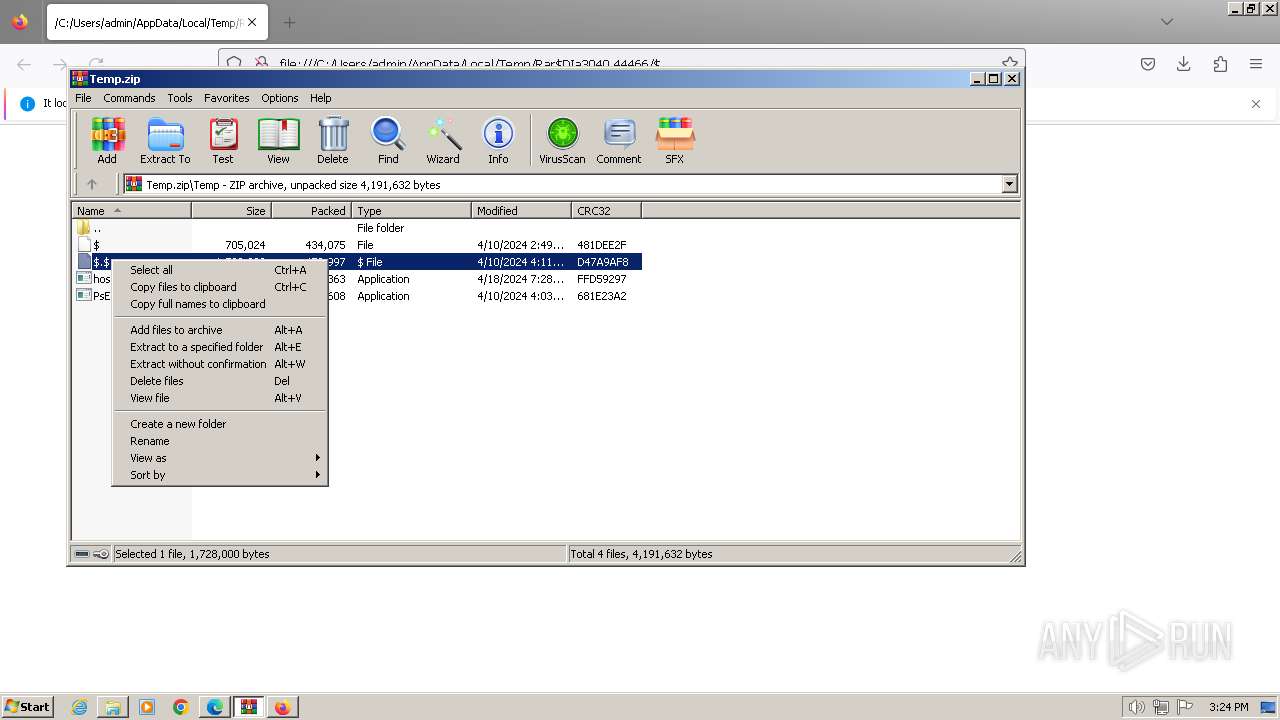Viewport: 1280px width, 720px height.
Task: Click the View toolbar icon
Action: tap(278, 140)
